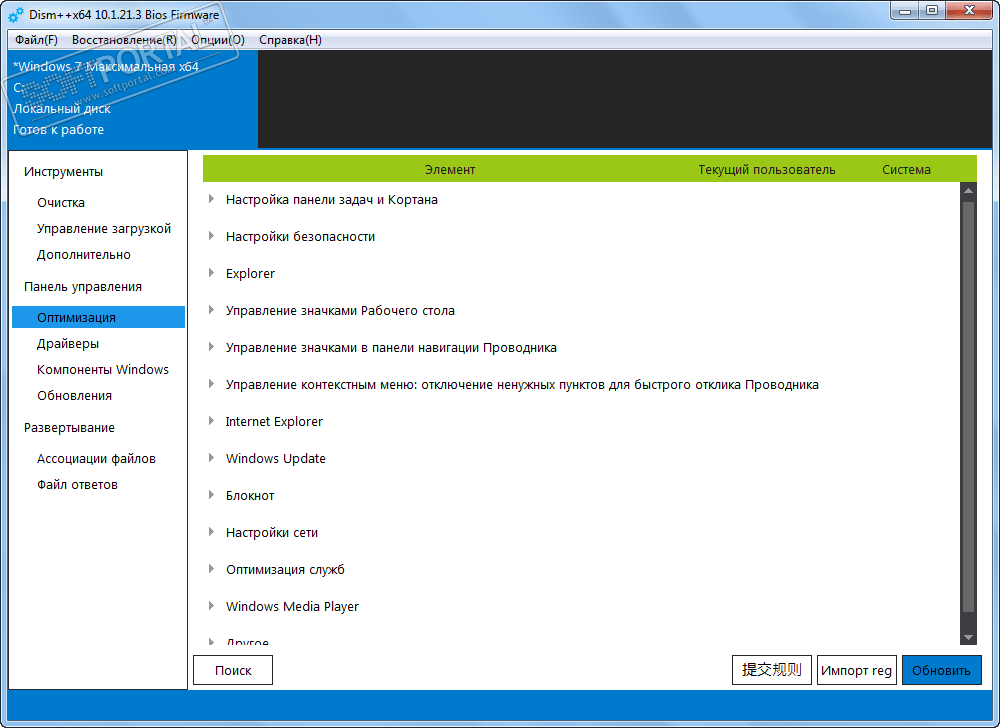The width and height of the screenshot is (1000, 728).
Task: Expand the Windows Media Player arrow
Action: pos(211,606)
